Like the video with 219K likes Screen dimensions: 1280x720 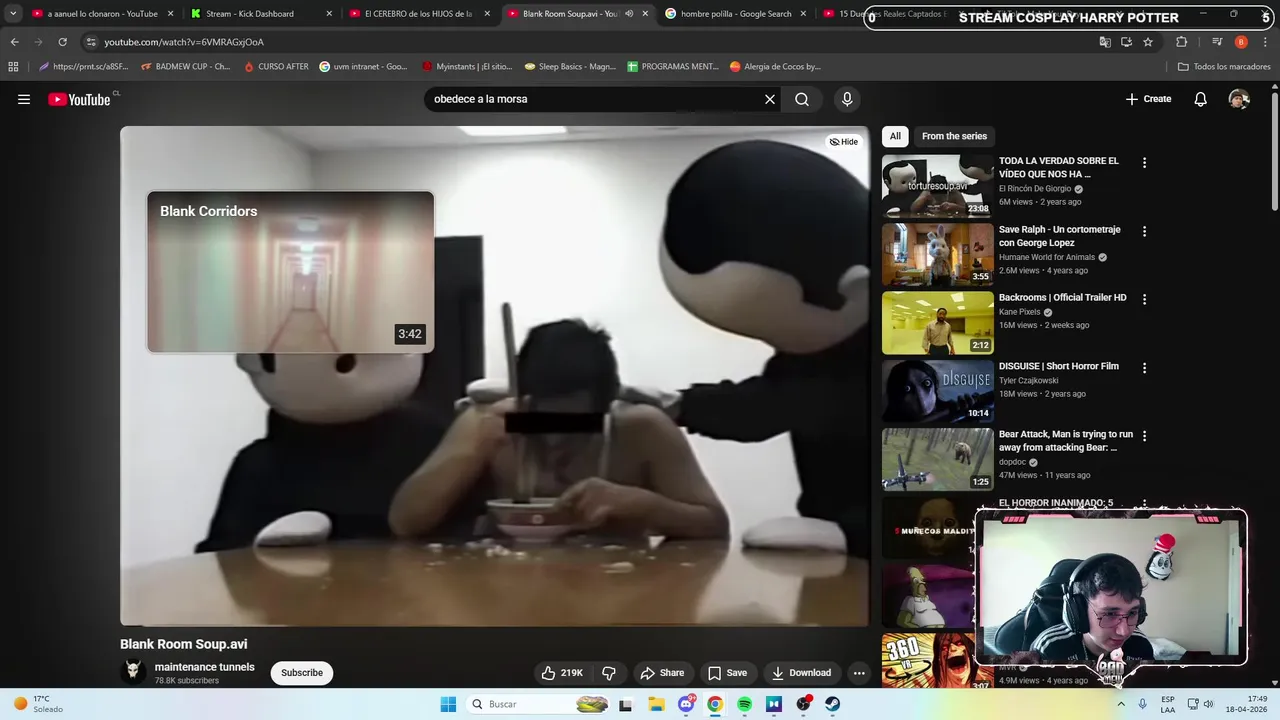pyautogui.click(x=561, y=673)
